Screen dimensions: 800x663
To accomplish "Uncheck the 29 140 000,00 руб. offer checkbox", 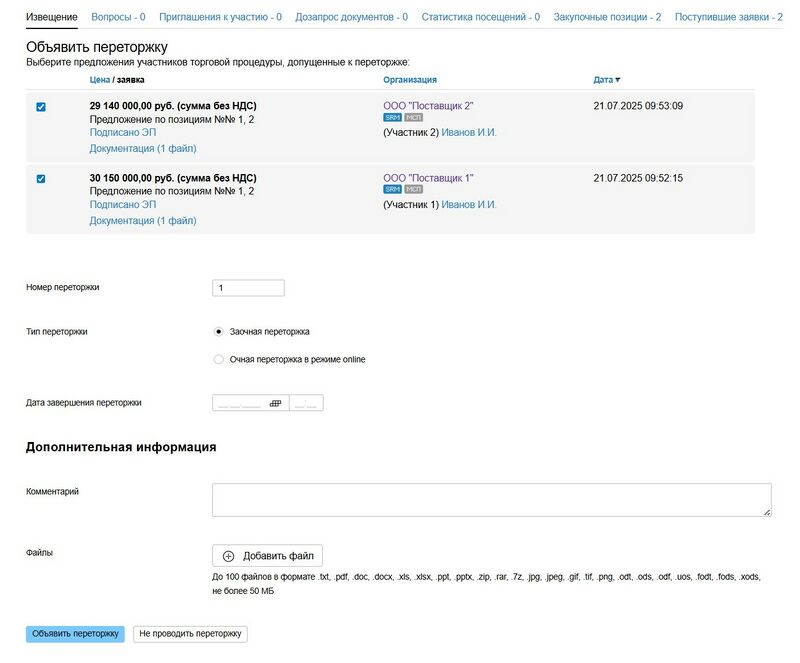I will [x=41, y=107].
